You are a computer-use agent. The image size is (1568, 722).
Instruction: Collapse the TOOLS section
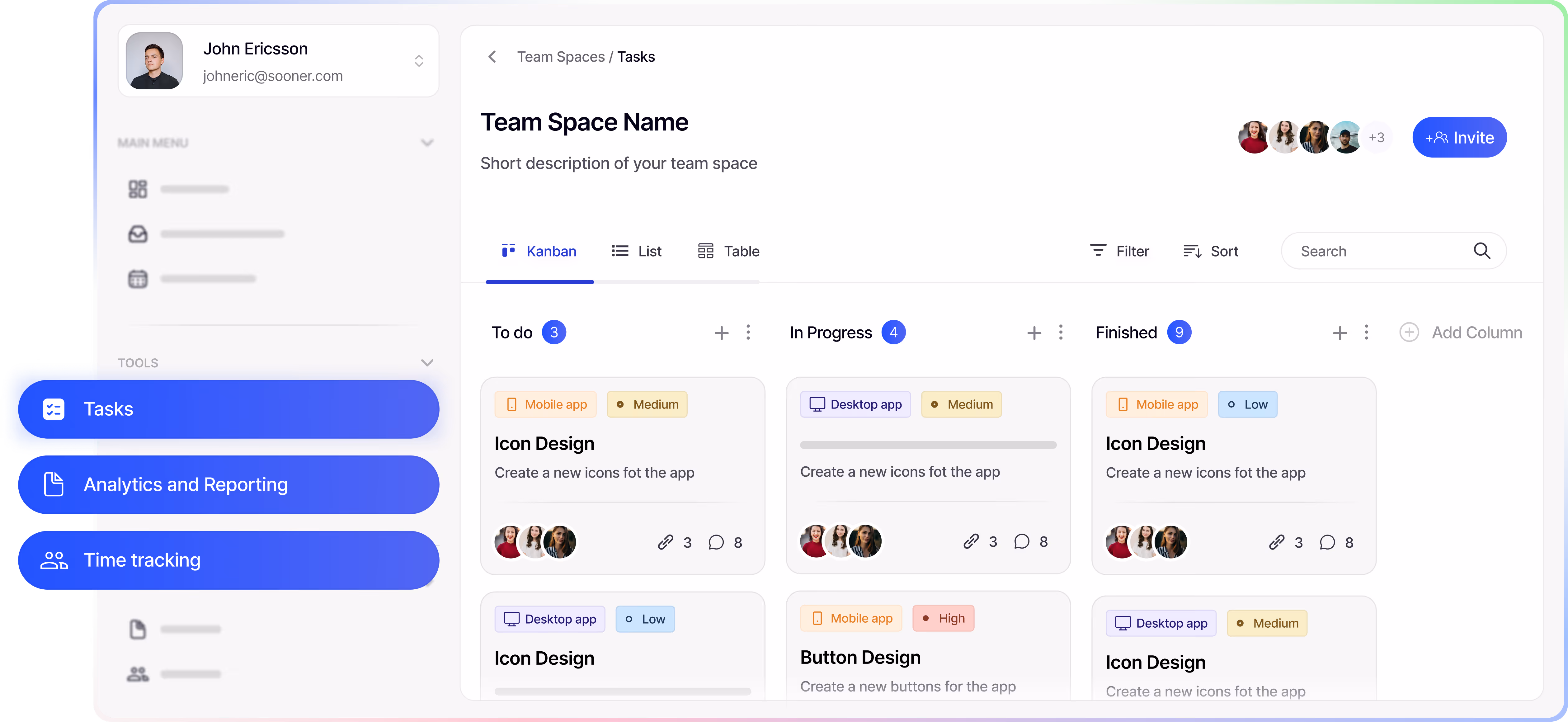tap(427, 363)
